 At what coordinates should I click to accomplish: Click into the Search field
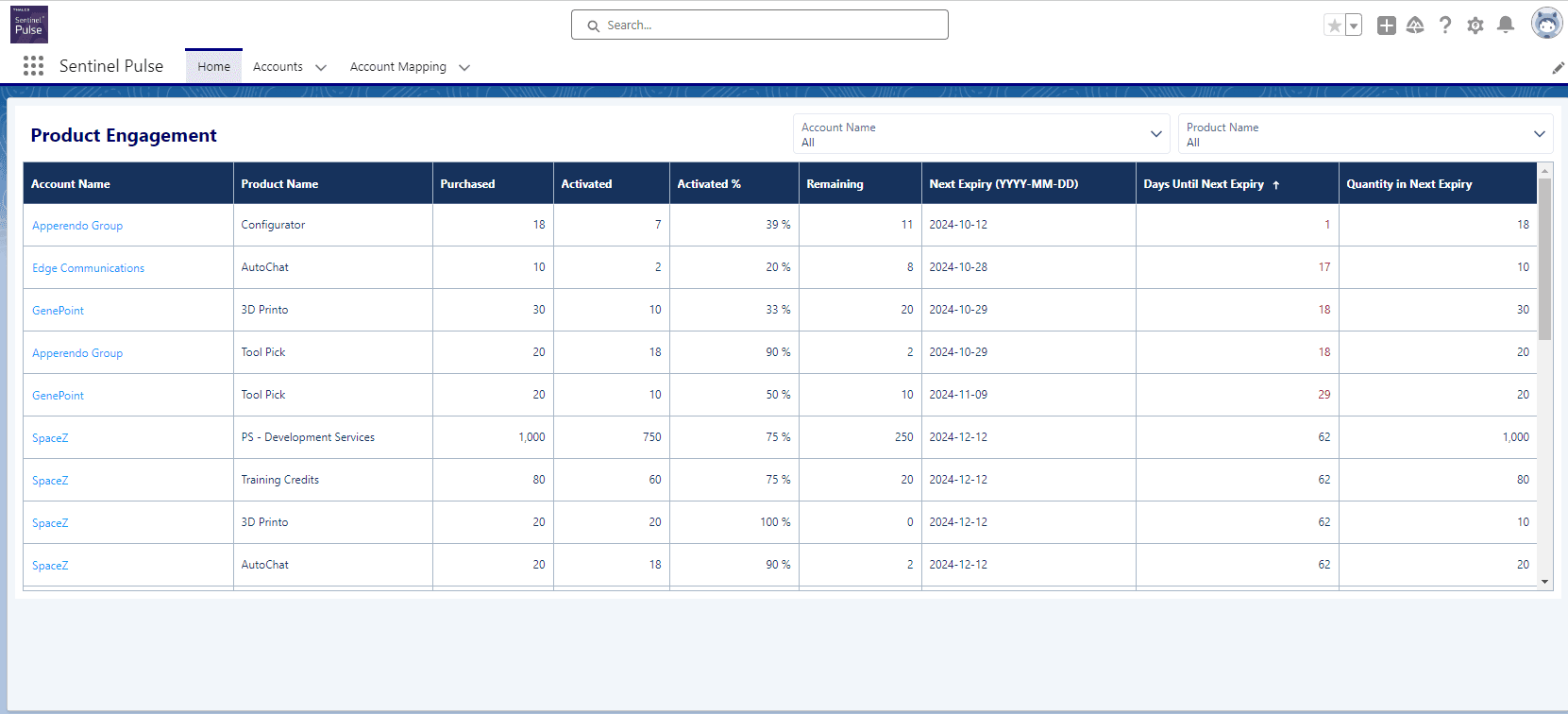[x=760, y=25]
